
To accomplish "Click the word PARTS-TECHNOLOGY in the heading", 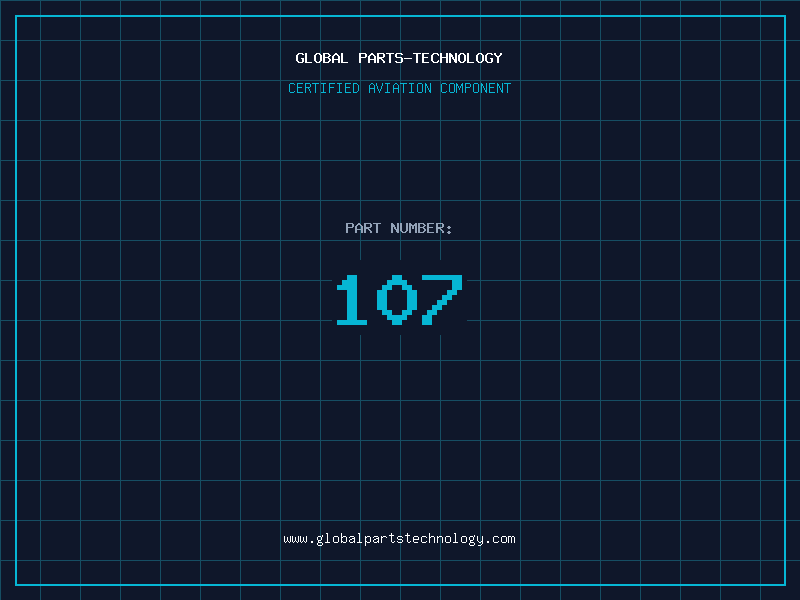I will pyautogui.click(x=430, y=58).
